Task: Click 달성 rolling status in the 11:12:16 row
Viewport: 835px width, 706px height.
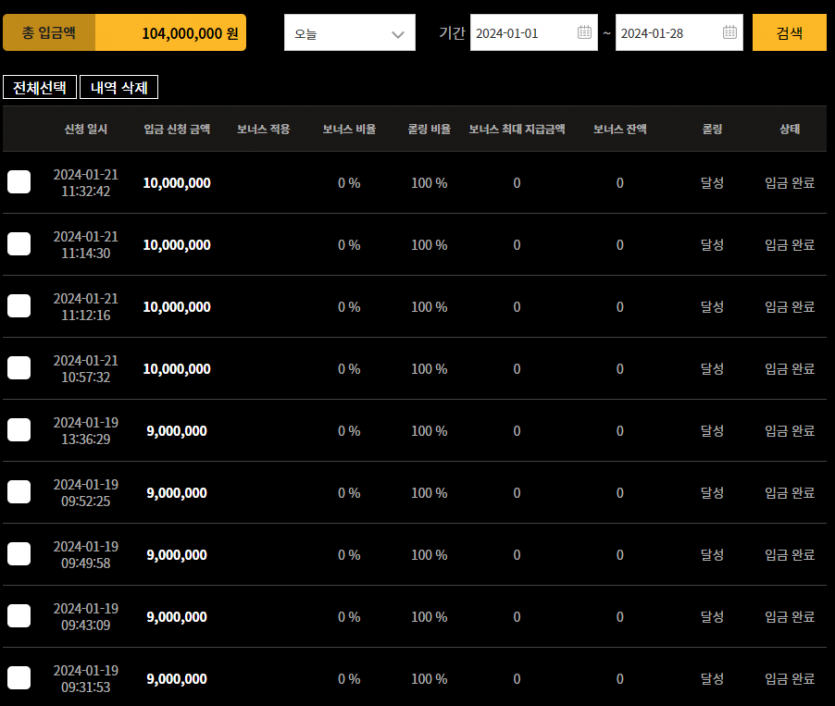Action: pos(712,307)
